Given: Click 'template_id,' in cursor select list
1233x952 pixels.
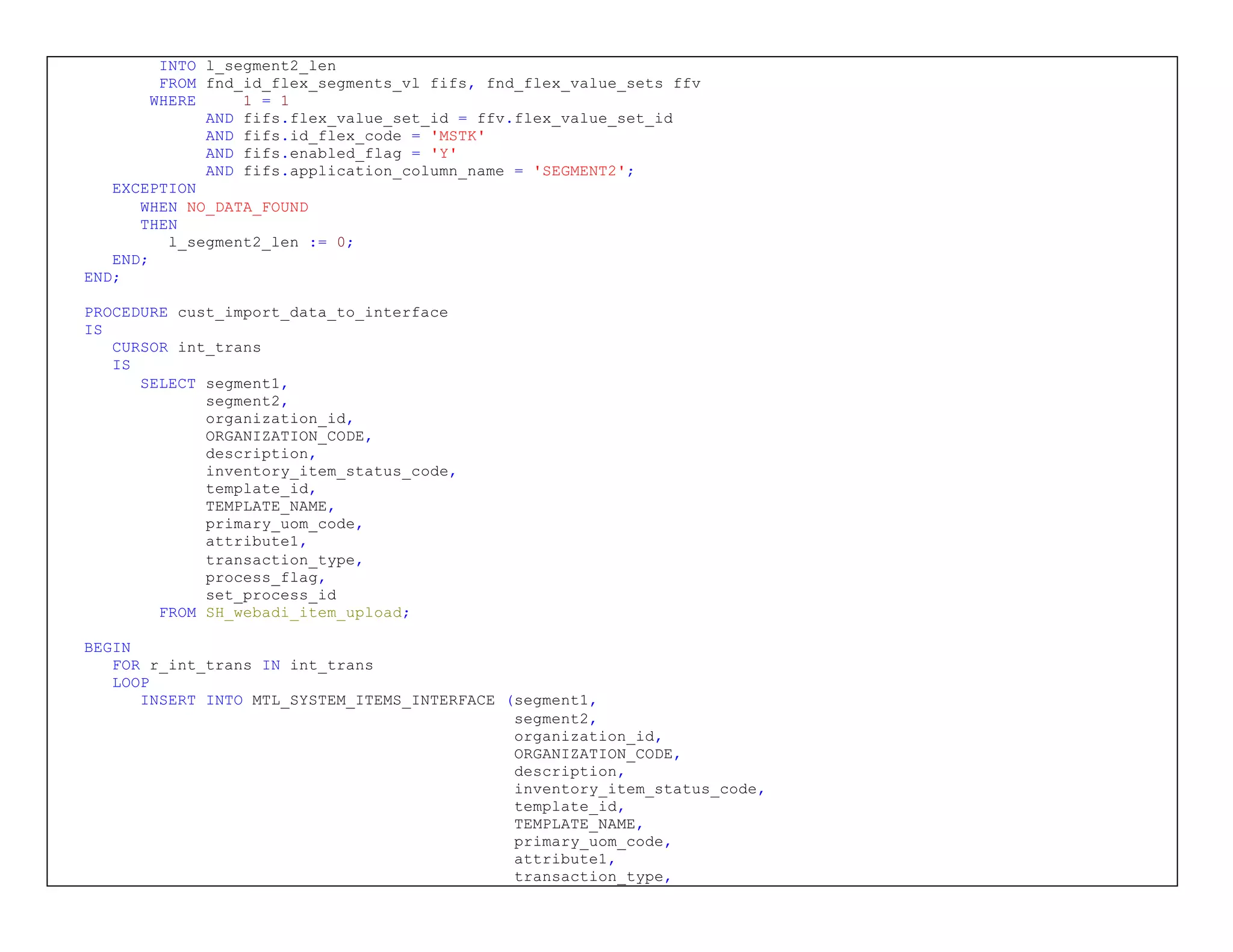Looking at the screenshot, I should 261,489.
